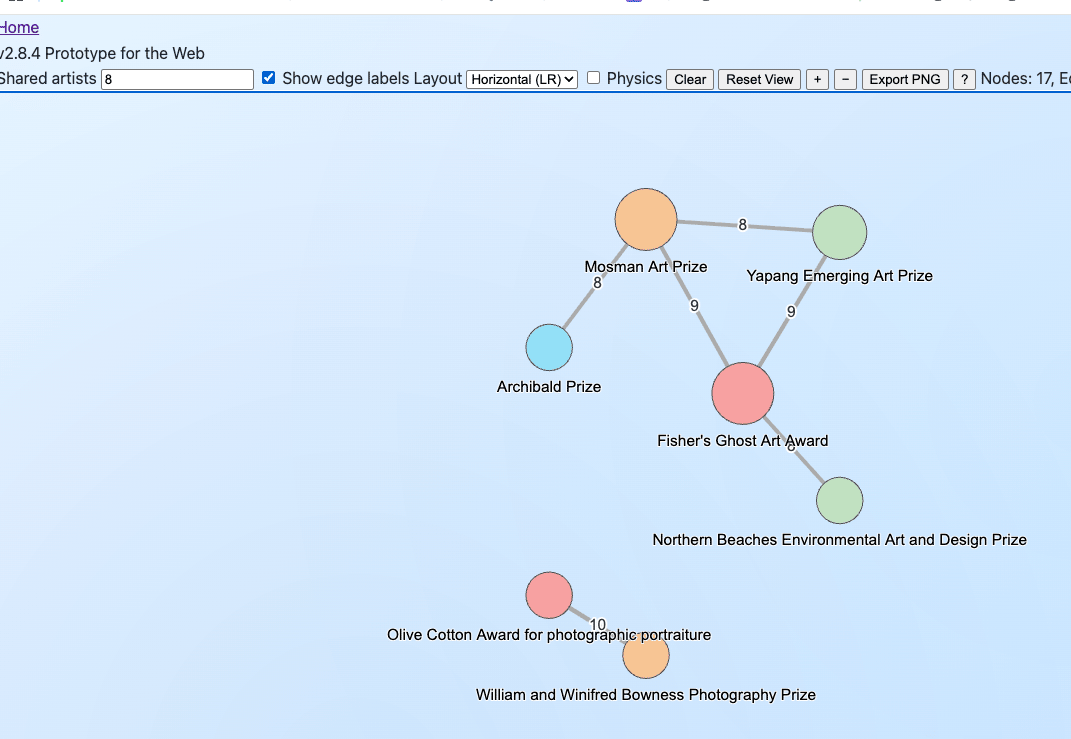Click the Reset View button

759,79
